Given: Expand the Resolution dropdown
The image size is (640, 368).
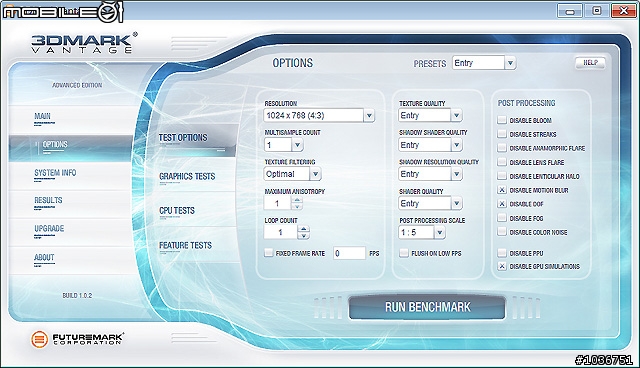Looking at the screenshot, I should pyautogui.click(x=369, y=115).
